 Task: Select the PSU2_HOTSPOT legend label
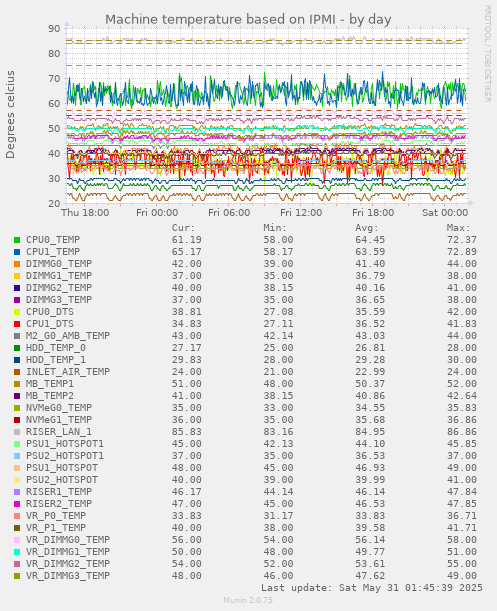[x=62, y=480]
